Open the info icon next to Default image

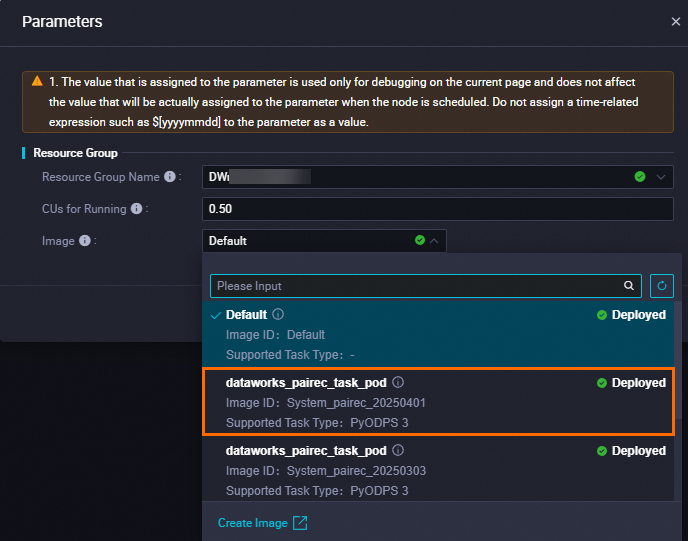click(x=278, y=314)
